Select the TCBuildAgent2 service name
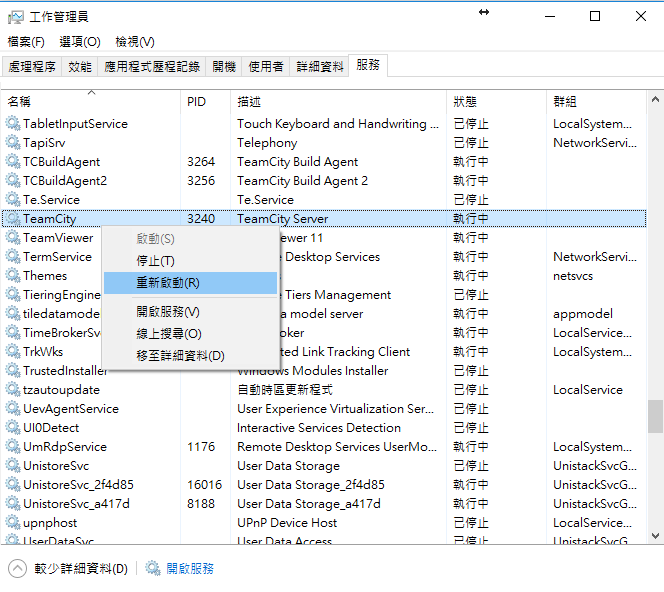The image size is (664, 592). pyautogui.click(x=65, y=181)
